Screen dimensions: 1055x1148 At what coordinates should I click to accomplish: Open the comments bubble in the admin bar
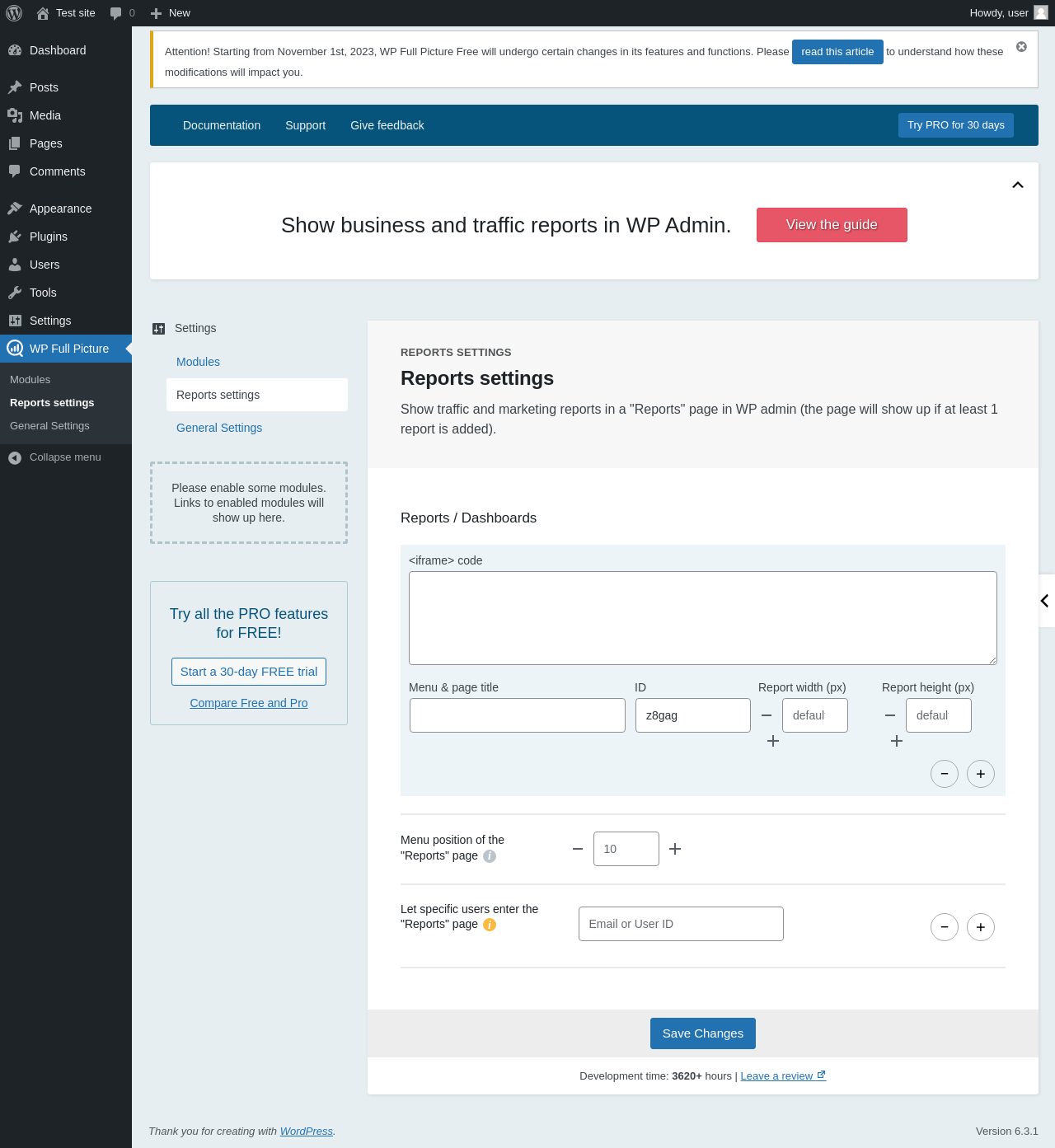(x=122, y=13)
